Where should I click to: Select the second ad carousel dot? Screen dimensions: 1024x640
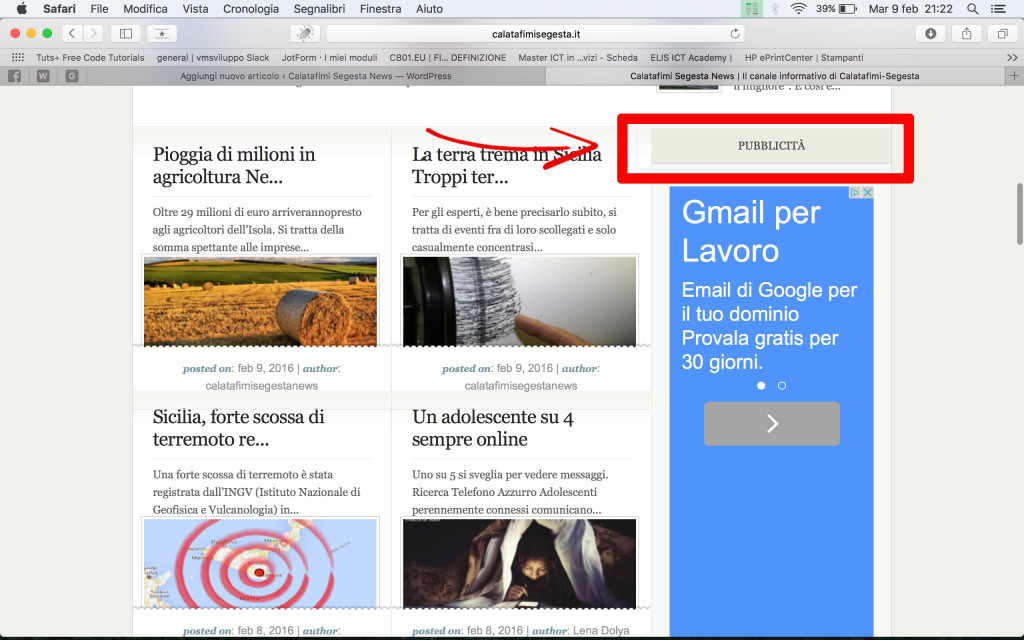pos(782,385)
